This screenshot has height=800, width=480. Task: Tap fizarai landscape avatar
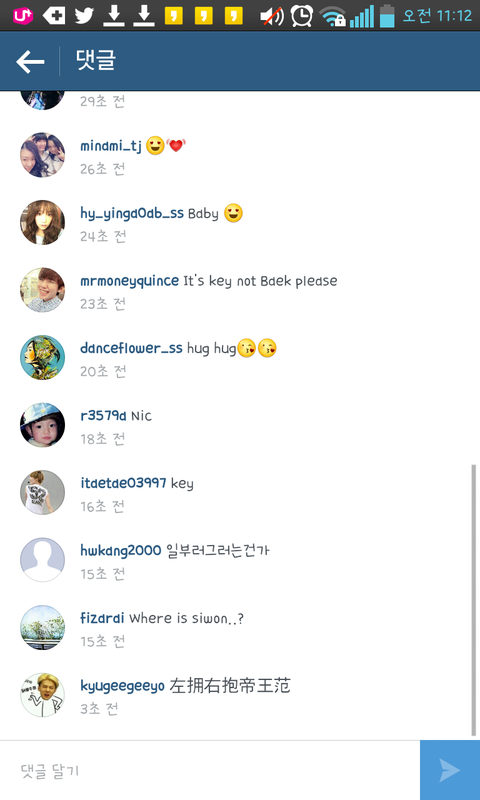[42, 627]
